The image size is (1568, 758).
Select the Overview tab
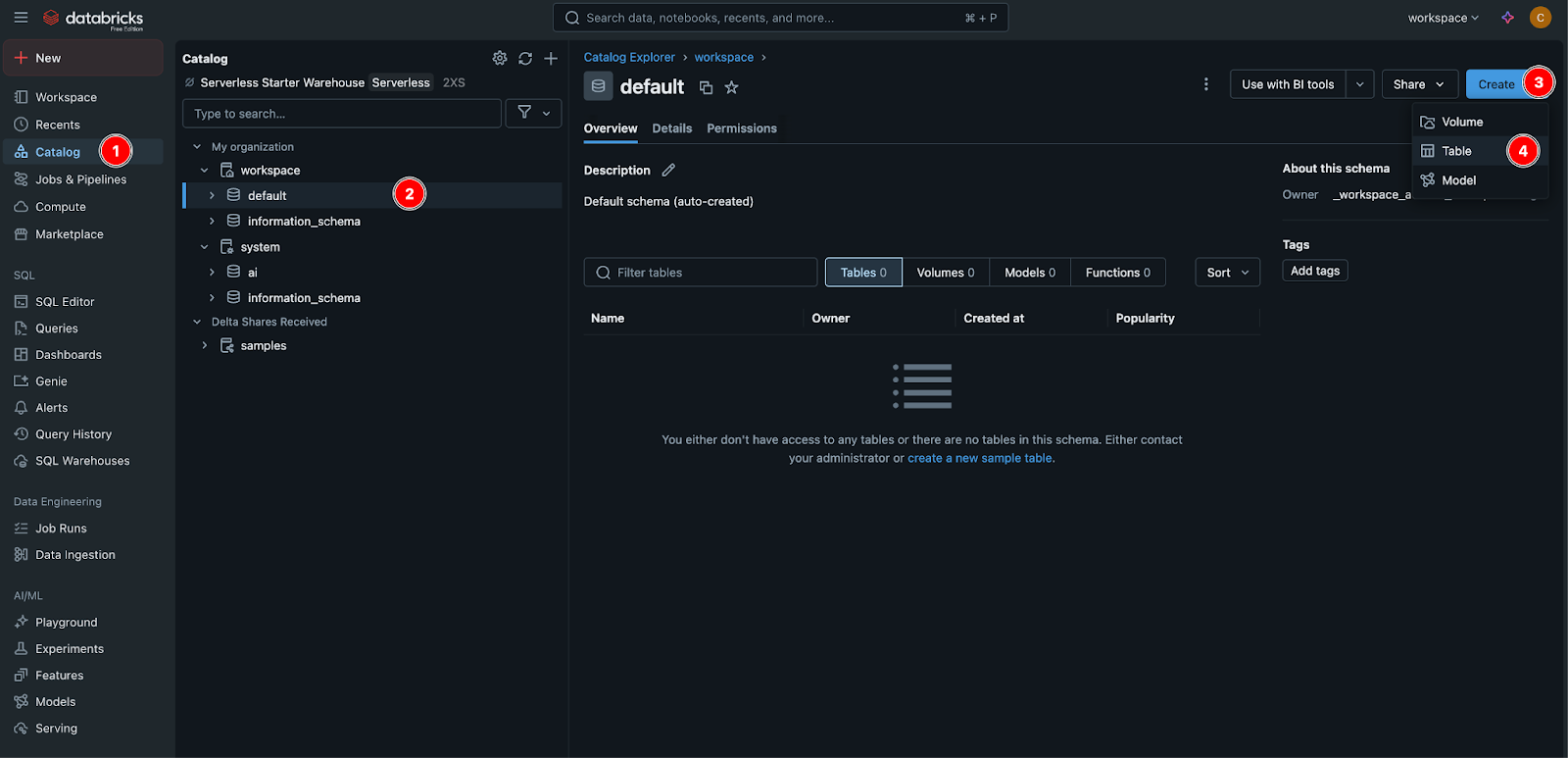[611, 128]
